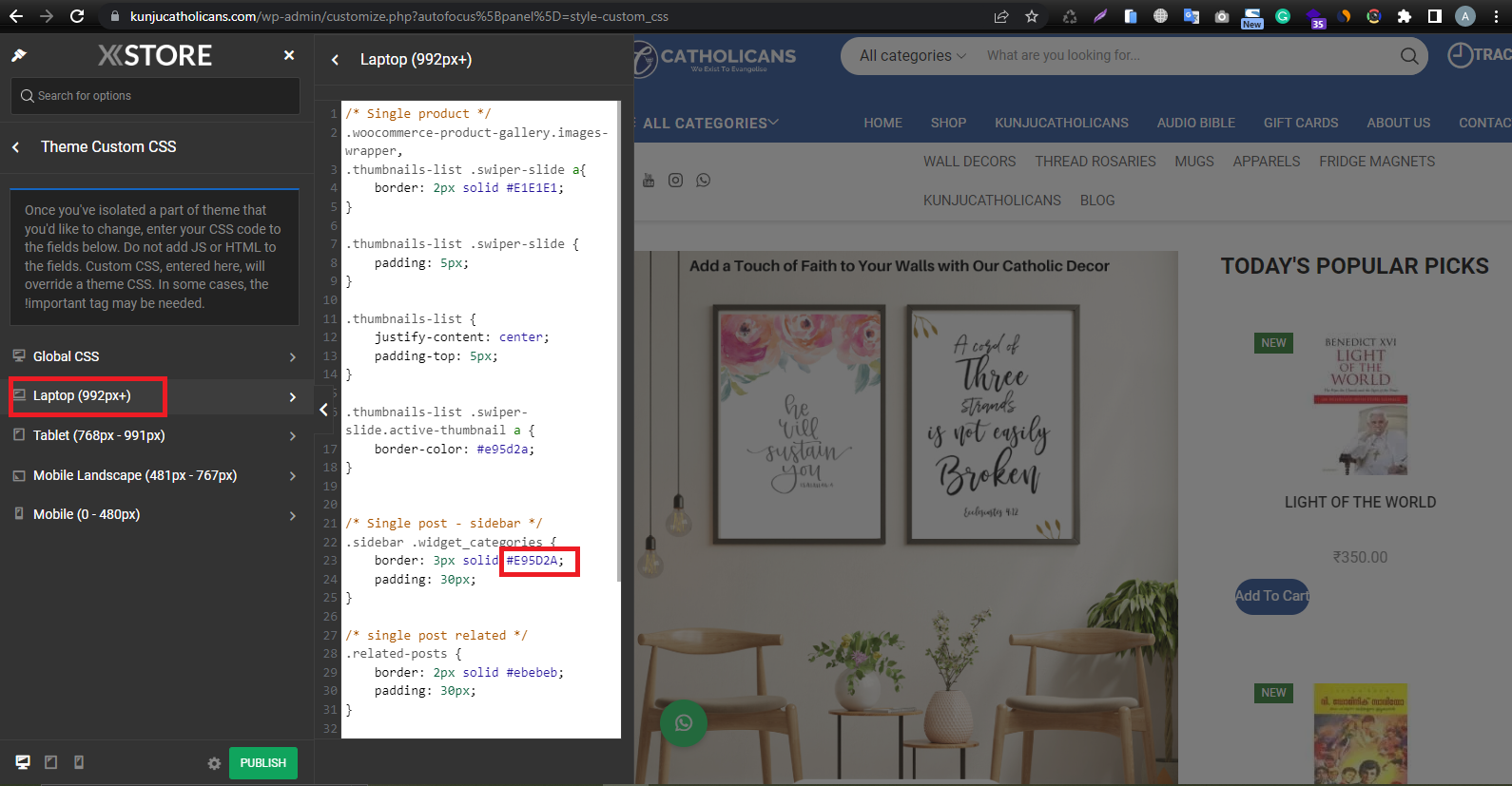Open THREAD ROSARIES category link
This screenshot has width=1512, height=786.
[x=1095, y=162]
